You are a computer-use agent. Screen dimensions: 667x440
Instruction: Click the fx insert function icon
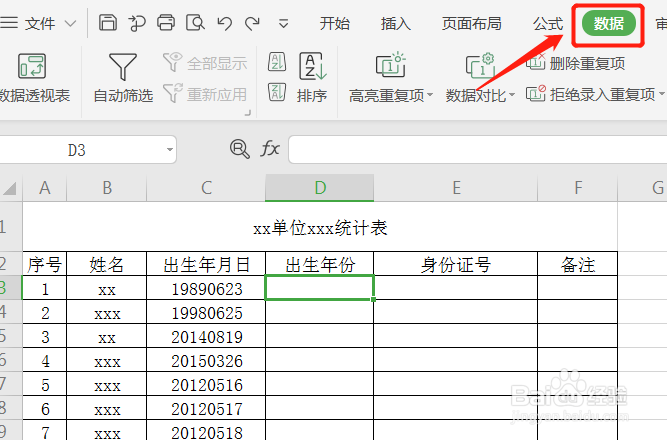[x=270, y=149]
